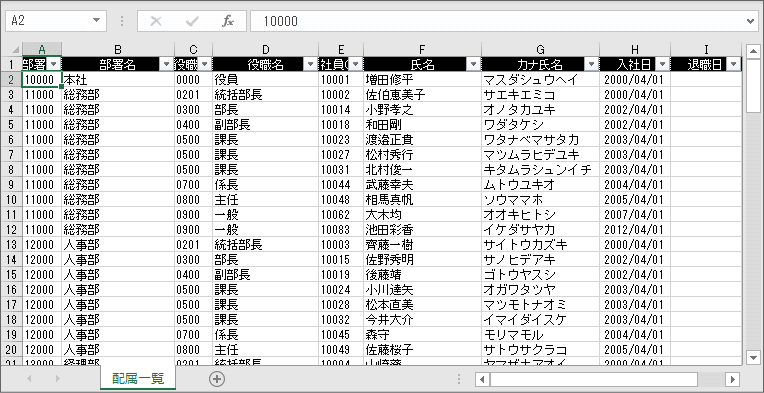Screen dimensions: 764x393
Task: Click horizontal scrollbar left arrow
Action: tap(482, 379)
